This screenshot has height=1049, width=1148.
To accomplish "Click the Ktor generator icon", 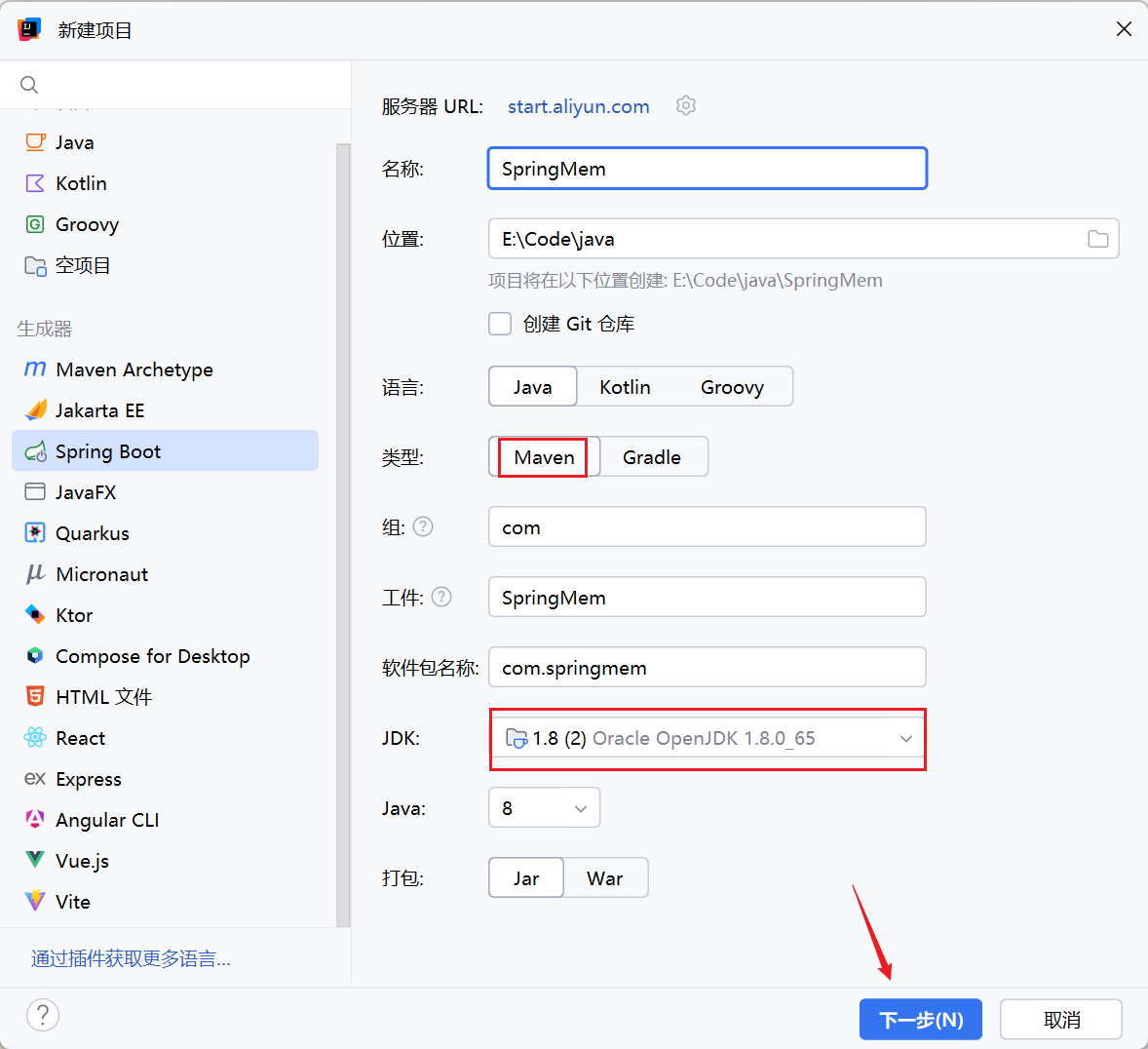I will [x=35, y=614].
